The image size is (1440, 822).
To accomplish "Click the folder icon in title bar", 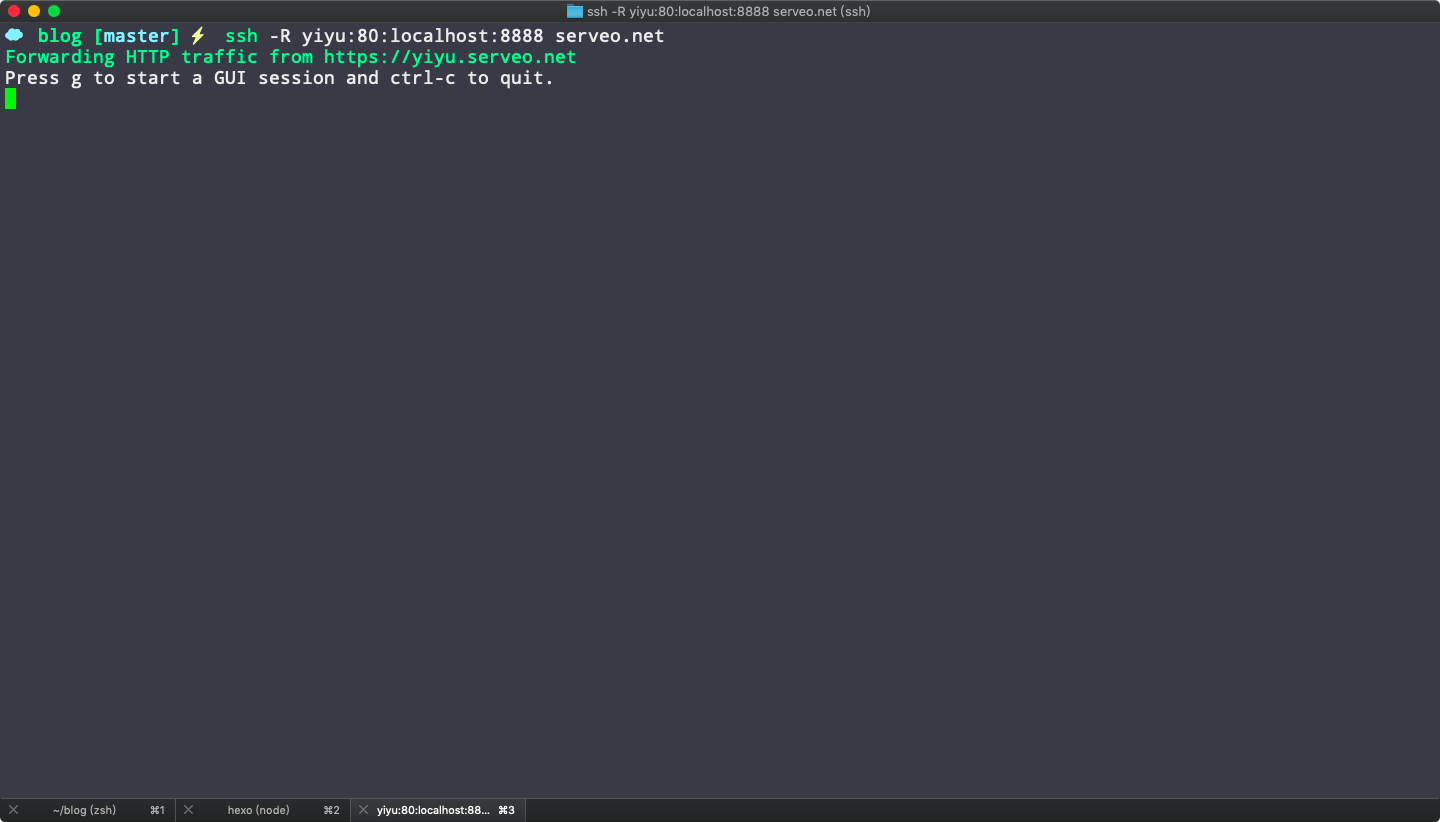I will coord(575,11).
